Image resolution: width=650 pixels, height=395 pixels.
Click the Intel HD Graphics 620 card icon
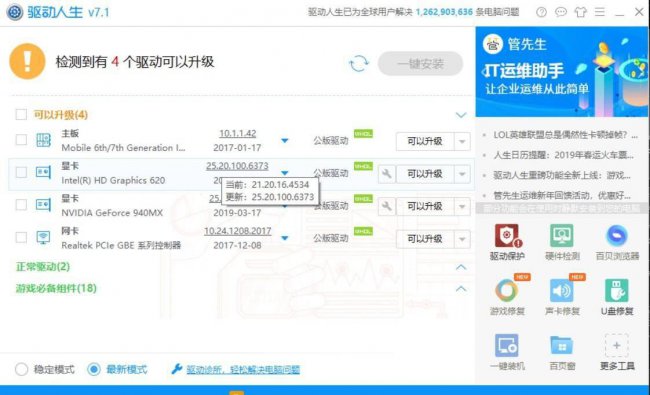click(44, 172)
